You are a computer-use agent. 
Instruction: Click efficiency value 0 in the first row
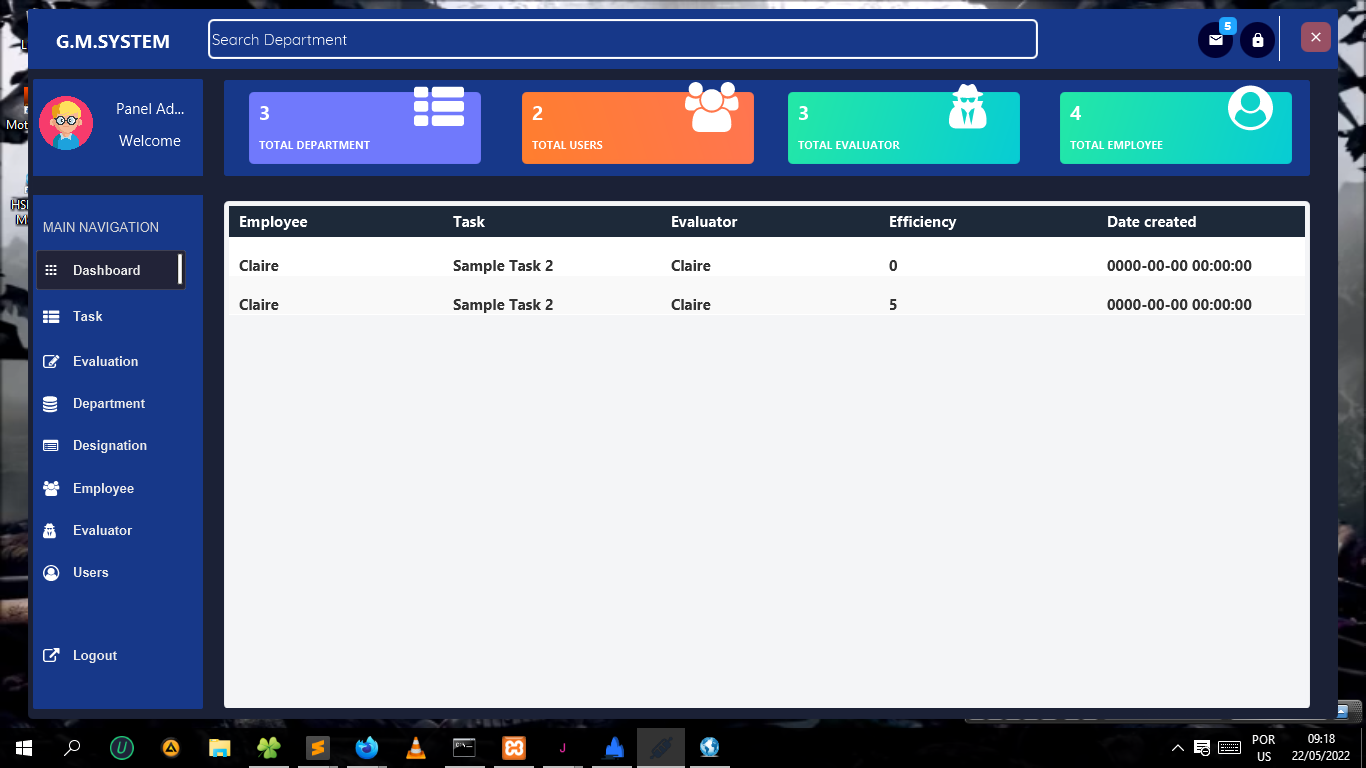(x=893, y=266)
